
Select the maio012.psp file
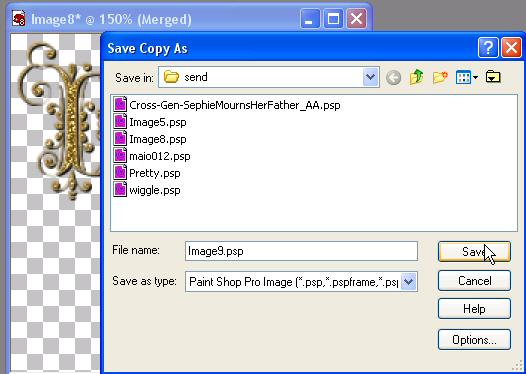(x=152, y=156)
